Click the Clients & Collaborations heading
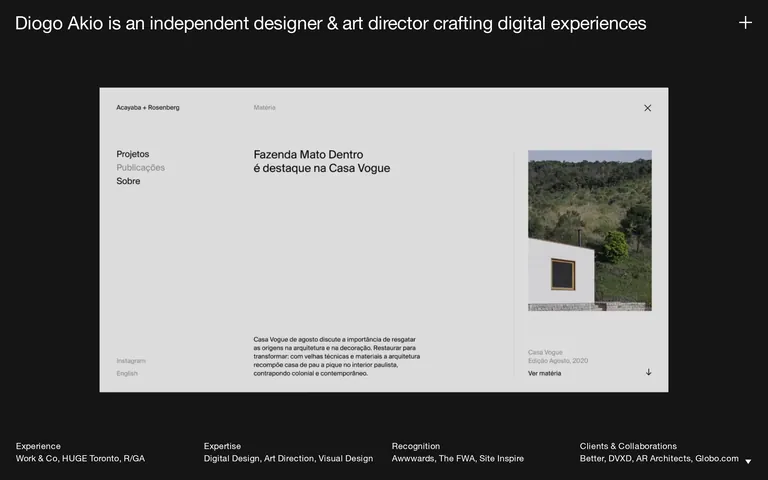Screen dimensions: 768x480 point(628,446)
